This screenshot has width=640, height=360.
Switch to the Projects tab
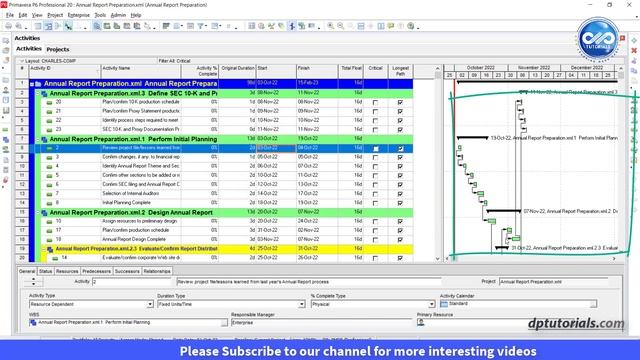click(x=58, y=49)
